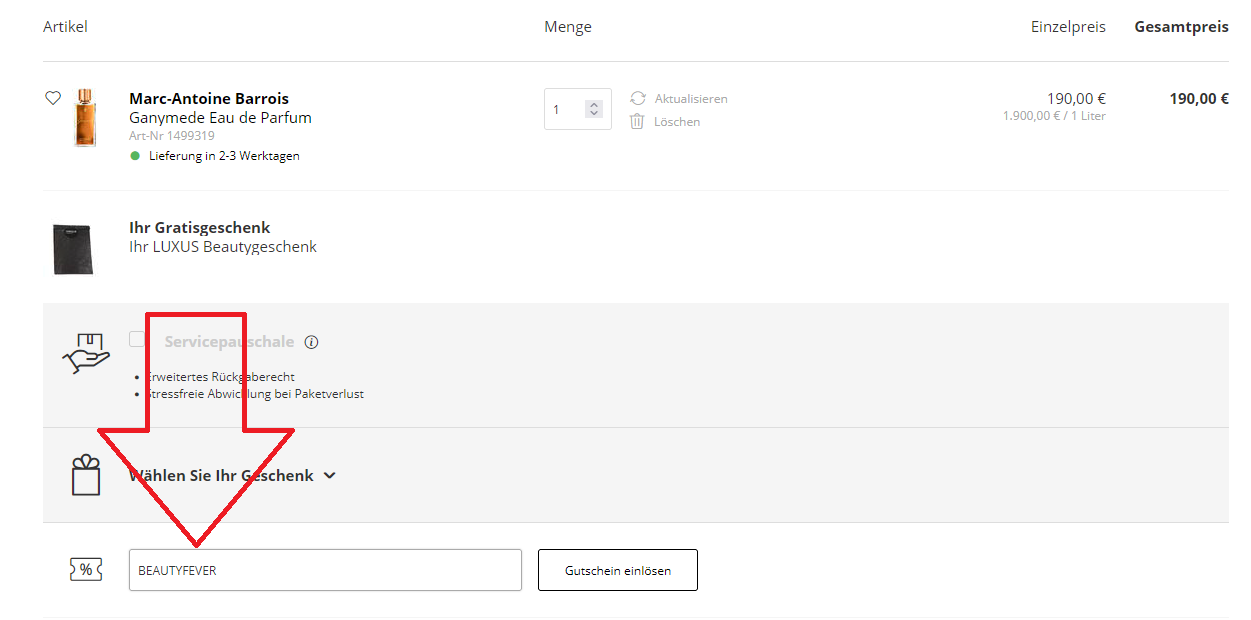The height and width of the screenshot is (620, 1251).
Task: Open the Ganymede Eau de Parfum product link
Action: 220,117
